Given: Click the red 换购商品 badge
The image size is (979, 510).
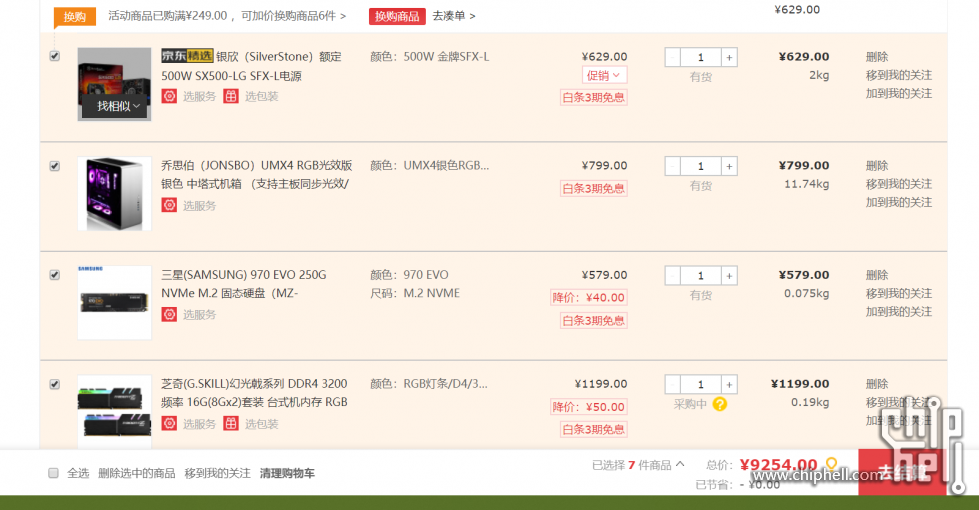Looking at the screenshot, I should click(x=397, y=16).
